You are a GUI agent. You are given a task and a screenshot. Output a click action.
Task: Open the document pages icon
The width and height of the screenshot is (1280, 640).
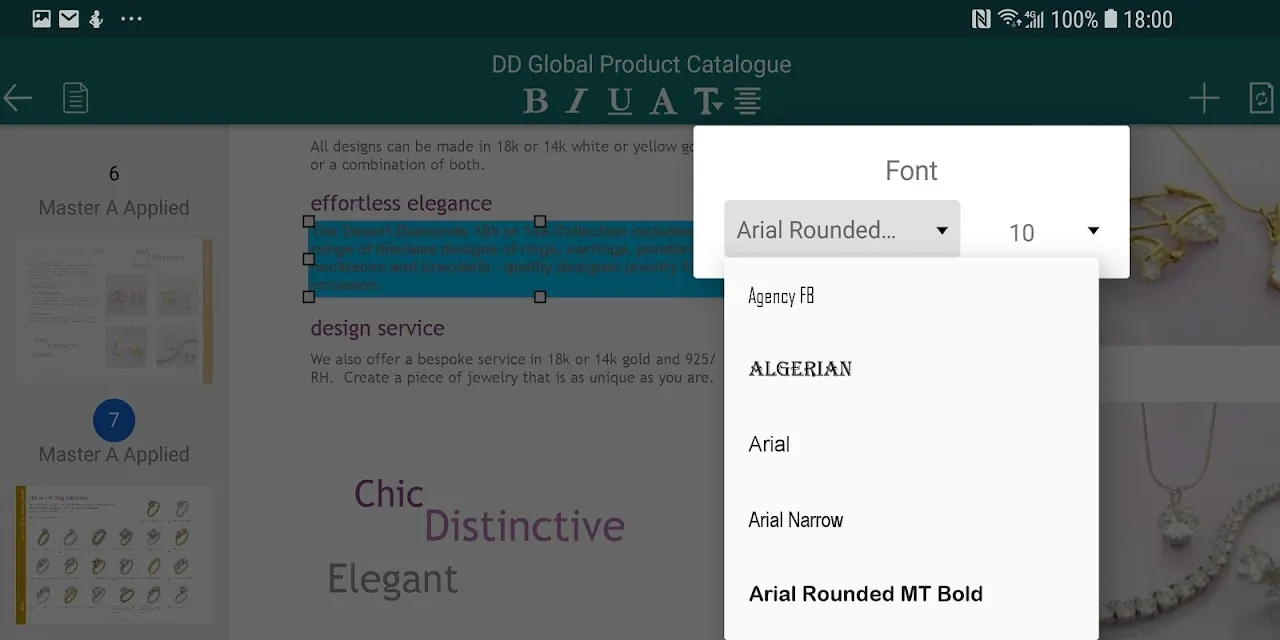coord(75,98)
